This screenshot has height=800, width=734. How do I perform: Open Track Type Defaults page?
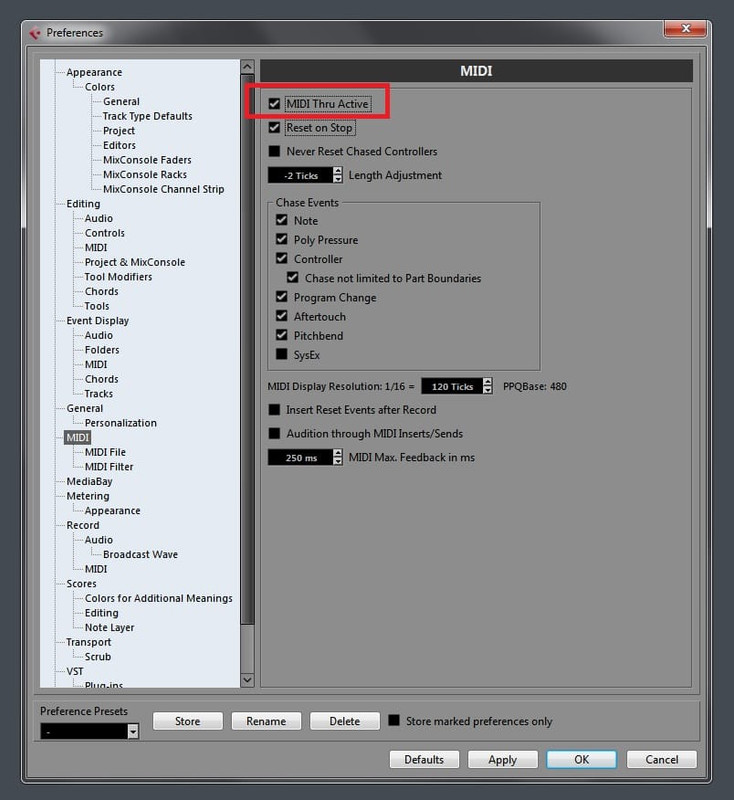click(147, 116)
